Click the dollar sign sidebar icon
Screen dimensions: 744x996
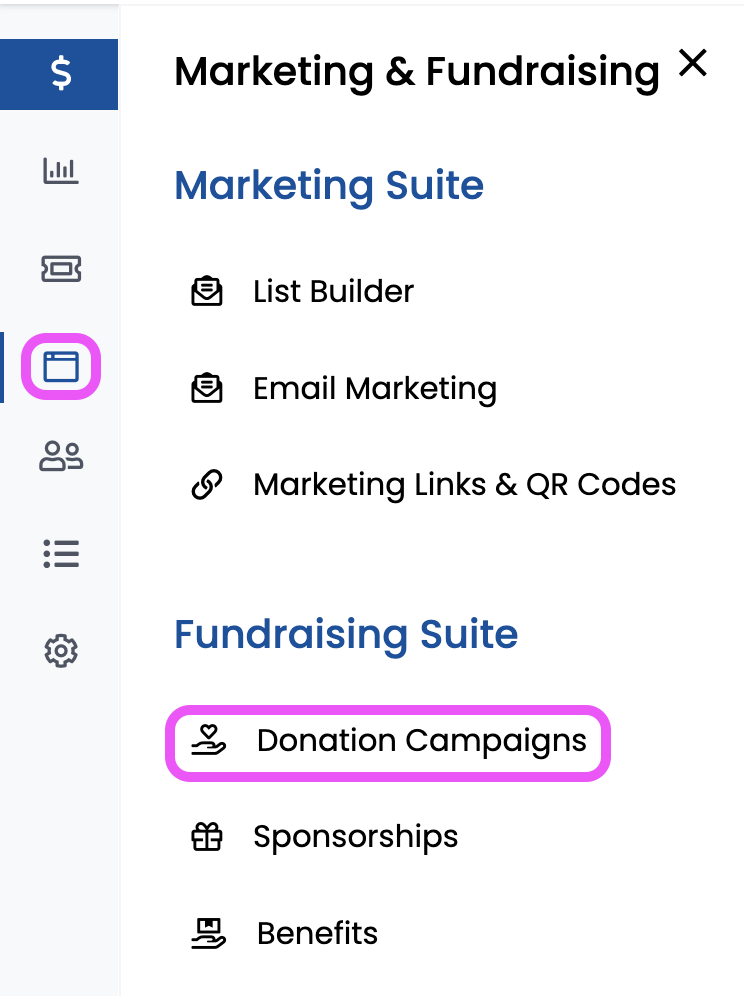[x=61, y=74]
